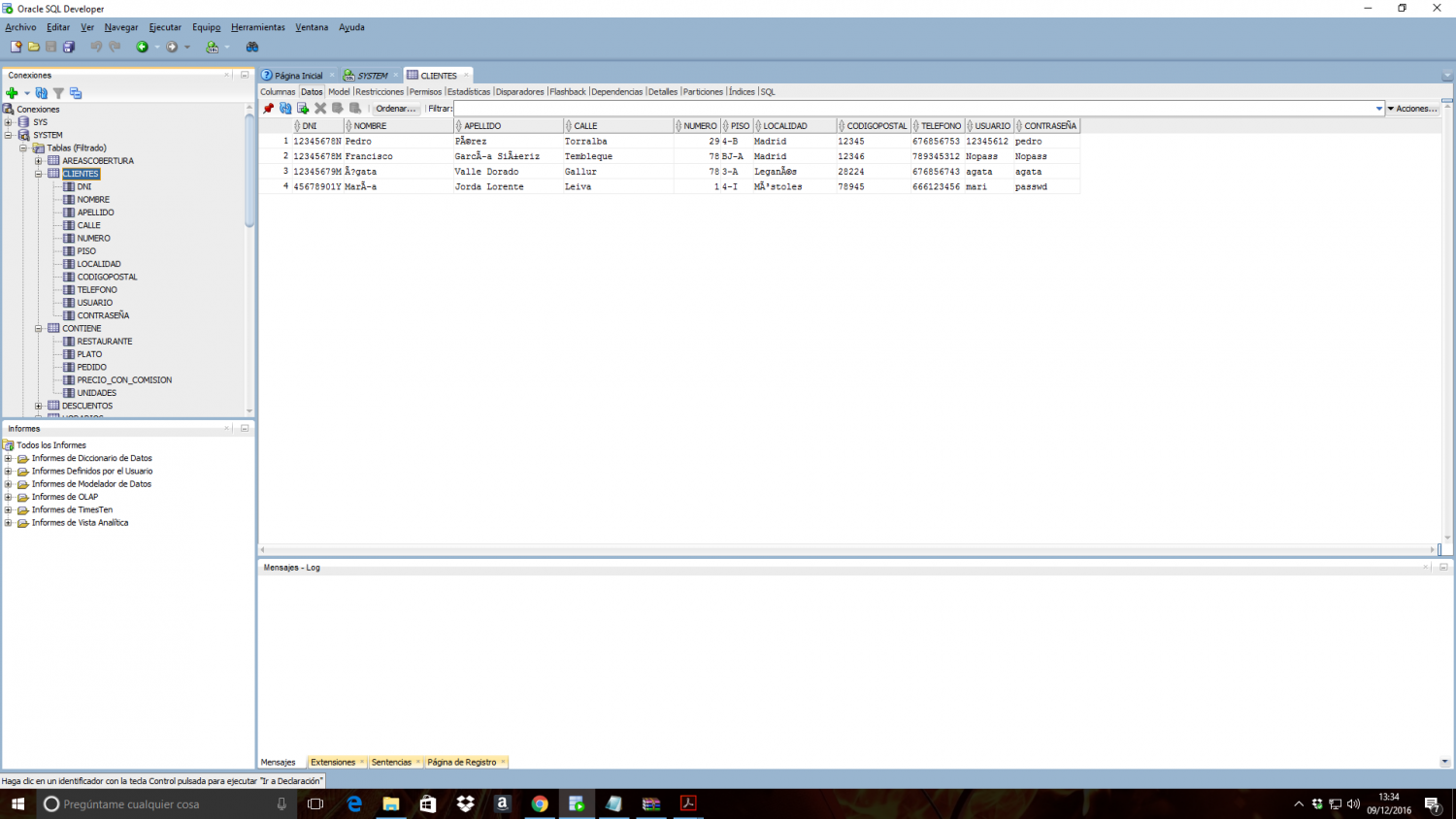Click the Insert Row icon in data toolbar
1456x819 pixels.
pos(303,109)
